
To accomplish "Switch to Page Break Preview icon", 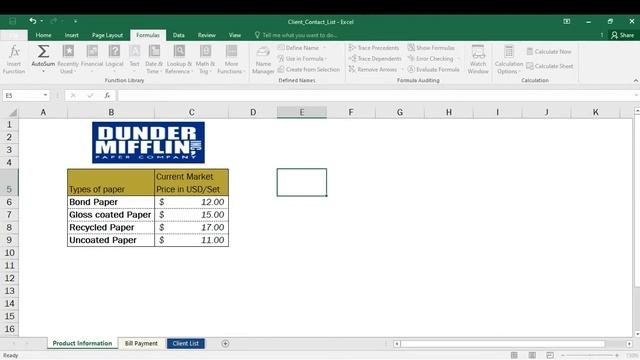I will [550, 356].
